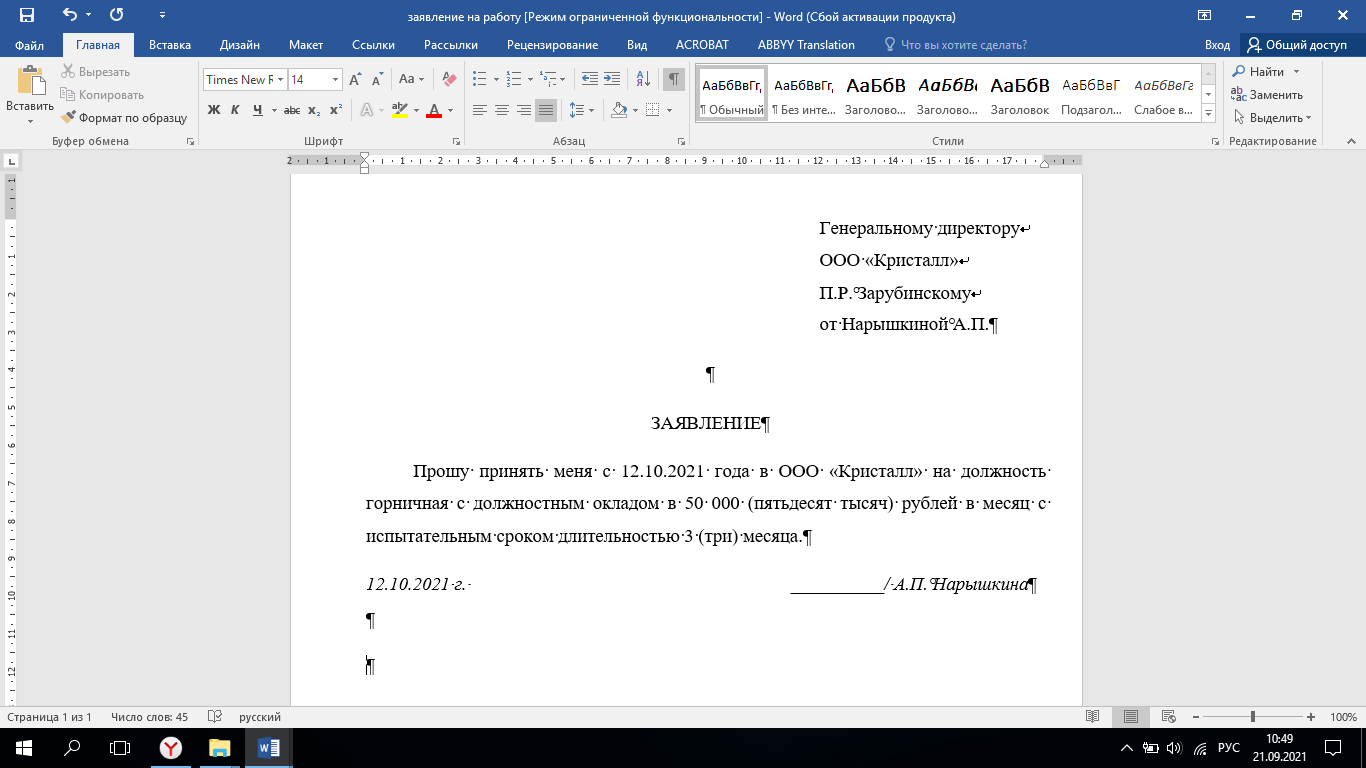Open the ABBYY Translation tab
This screenshot has width=1366, height=768.
(x=806, y=45)
